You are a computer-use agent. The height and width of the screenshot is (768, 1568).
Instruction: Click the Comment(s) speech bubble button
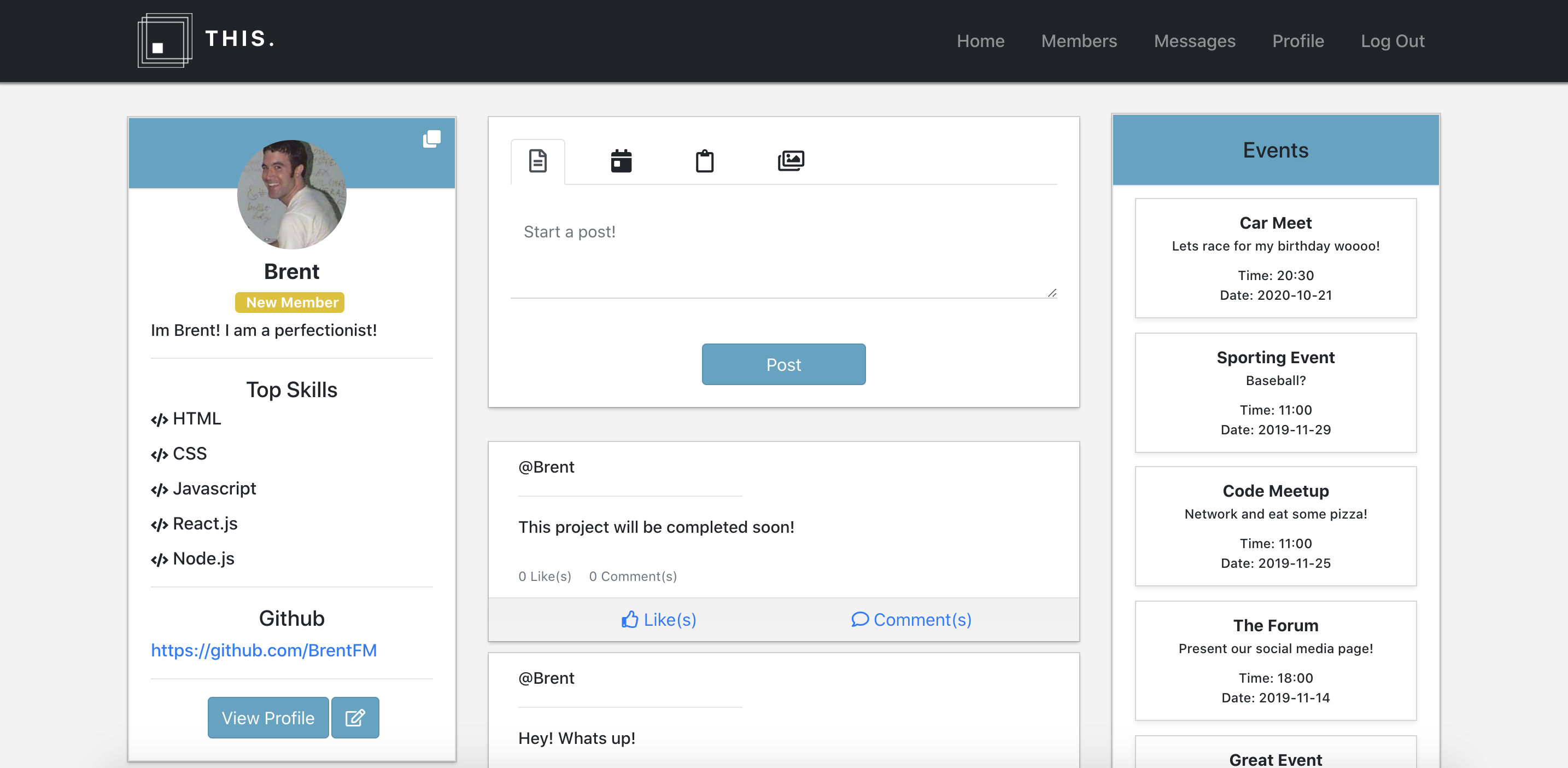click(x=911, y=619)
